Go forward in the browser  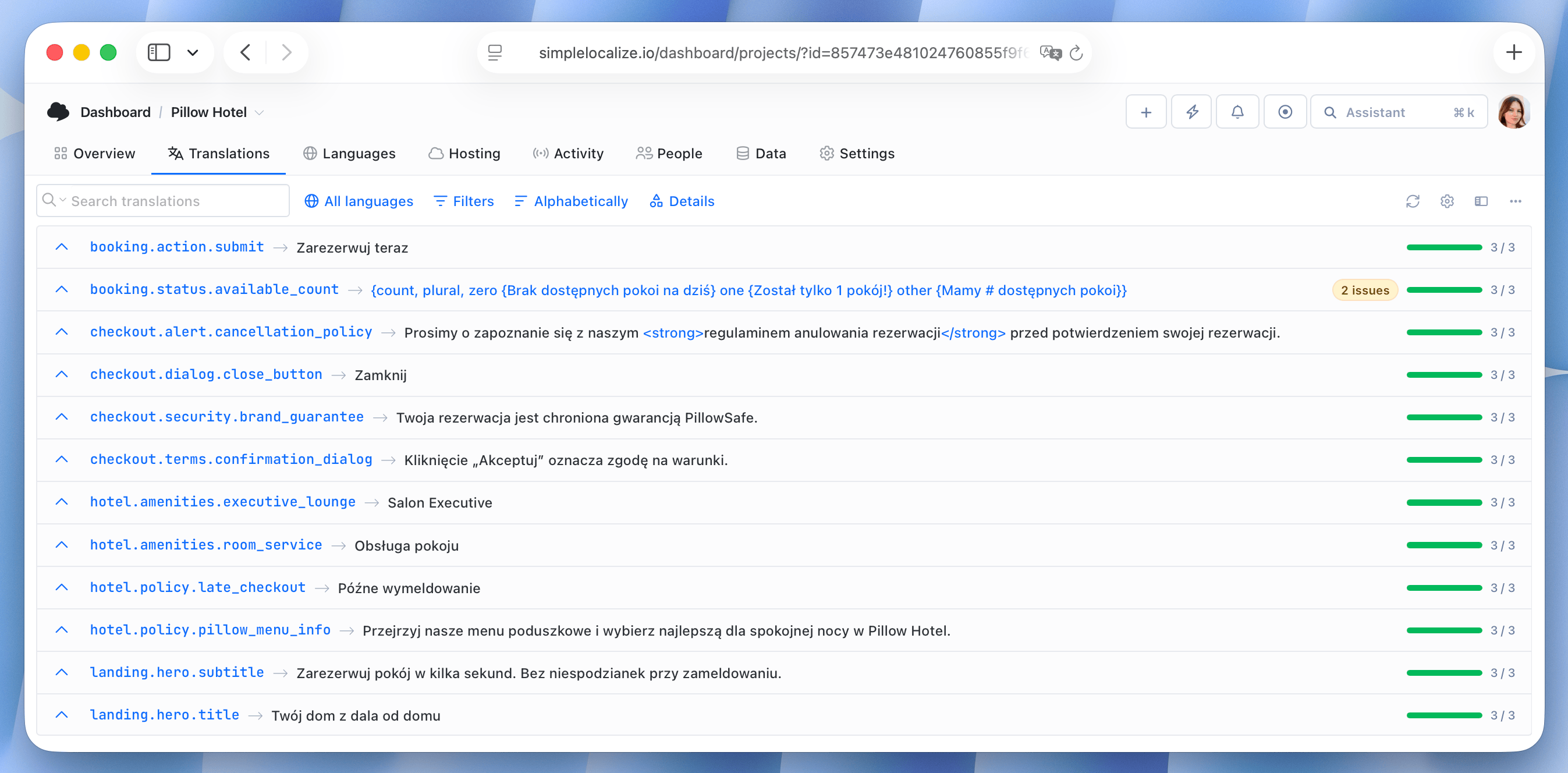click(x=287, y=52)
